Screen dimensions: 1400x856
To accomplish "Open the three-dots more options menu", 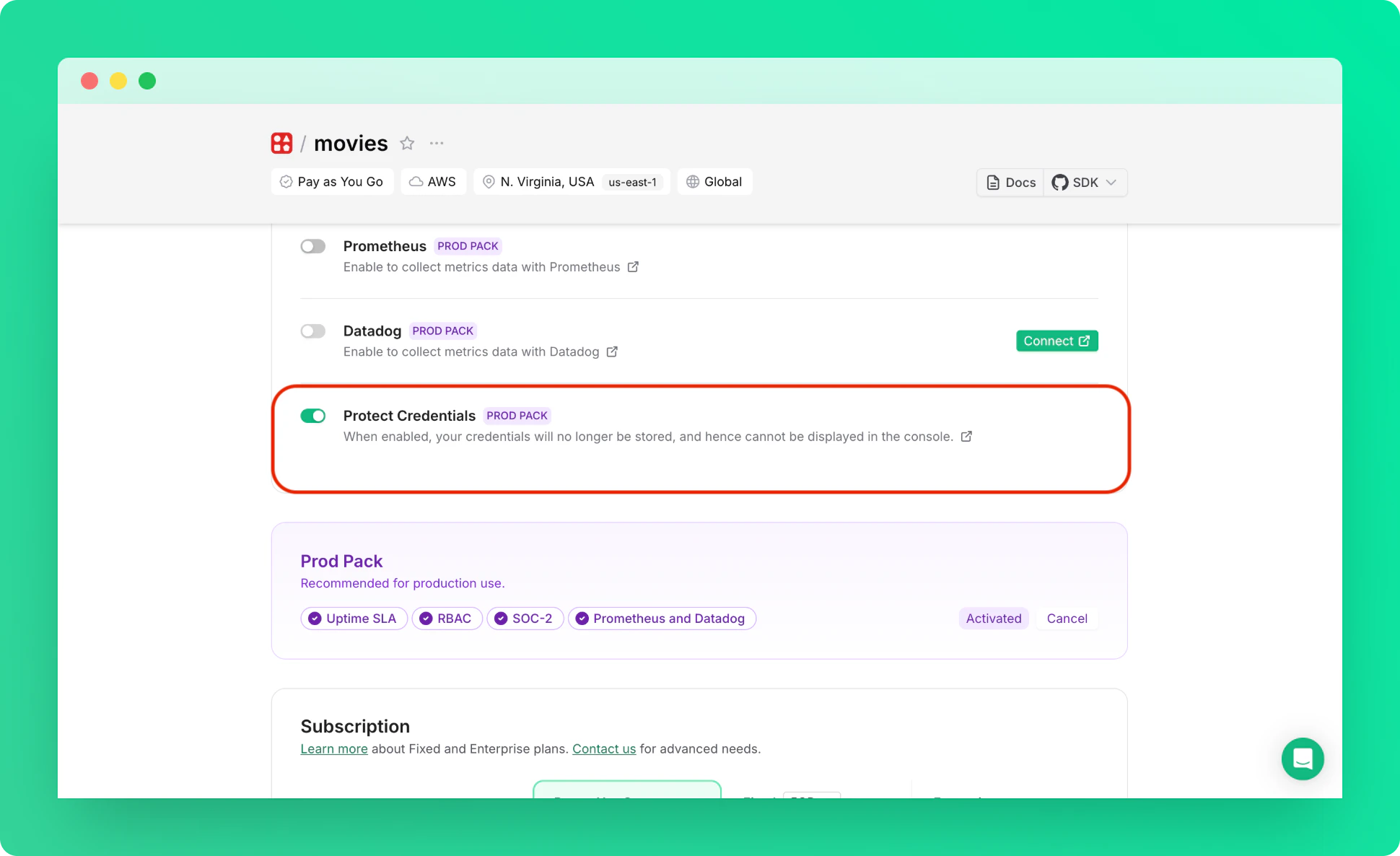I will pos(437,143).
